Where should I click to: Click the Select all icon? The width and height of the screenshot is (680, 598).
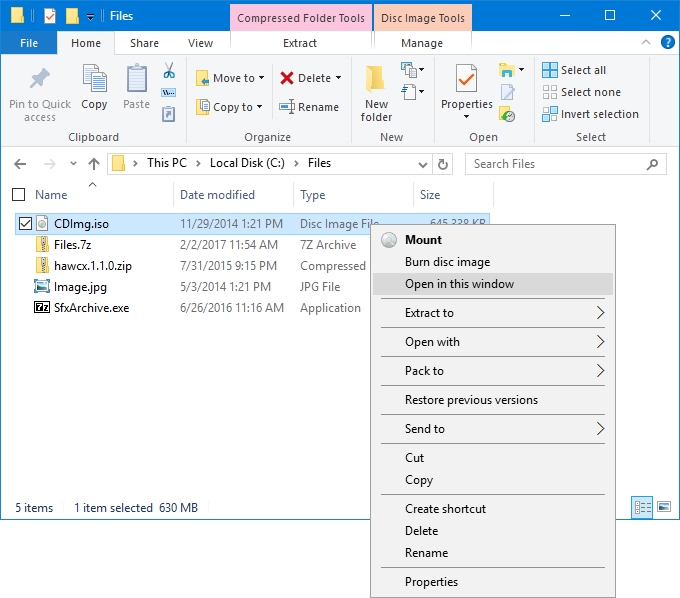point(549,70)
